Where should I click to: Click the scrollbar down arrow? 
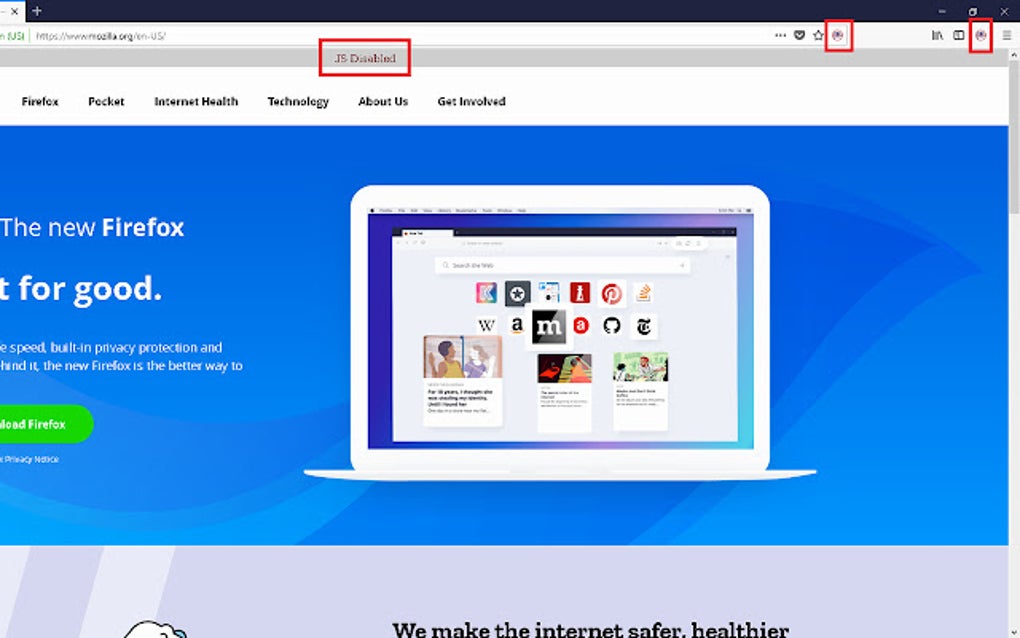coord(1013,632)
